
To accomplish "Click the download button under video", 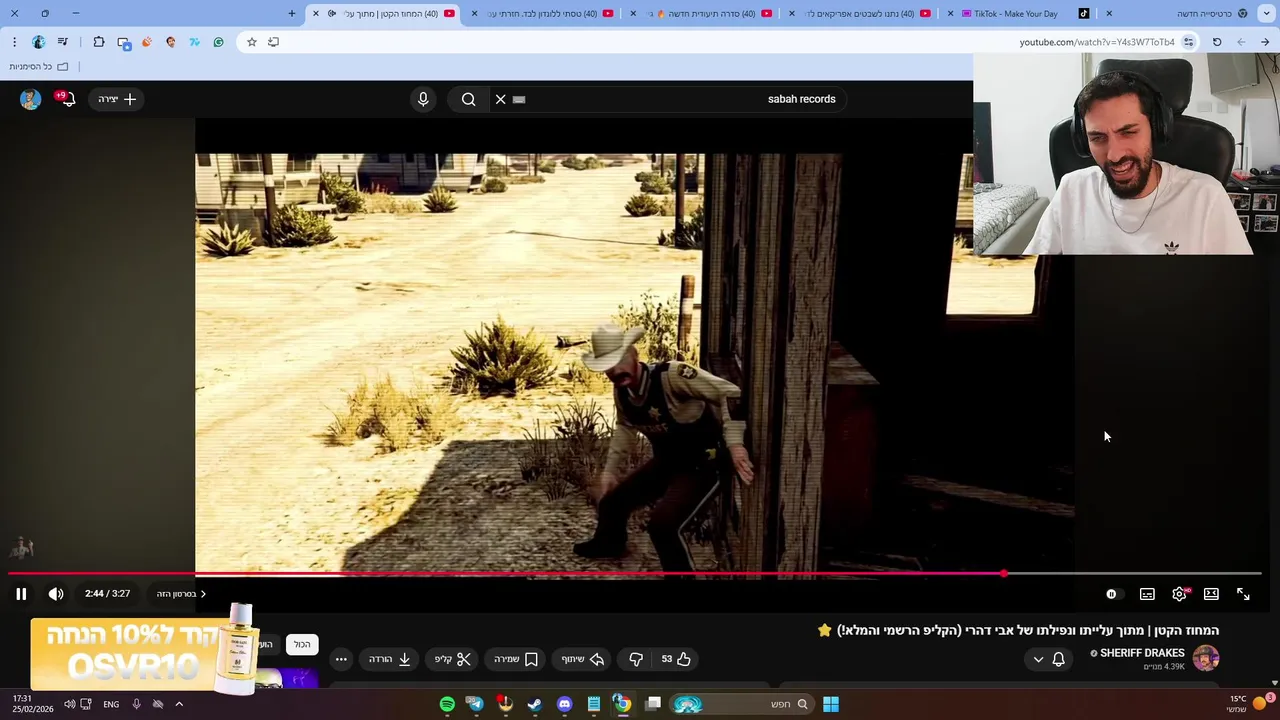I will tap(390, 659).
